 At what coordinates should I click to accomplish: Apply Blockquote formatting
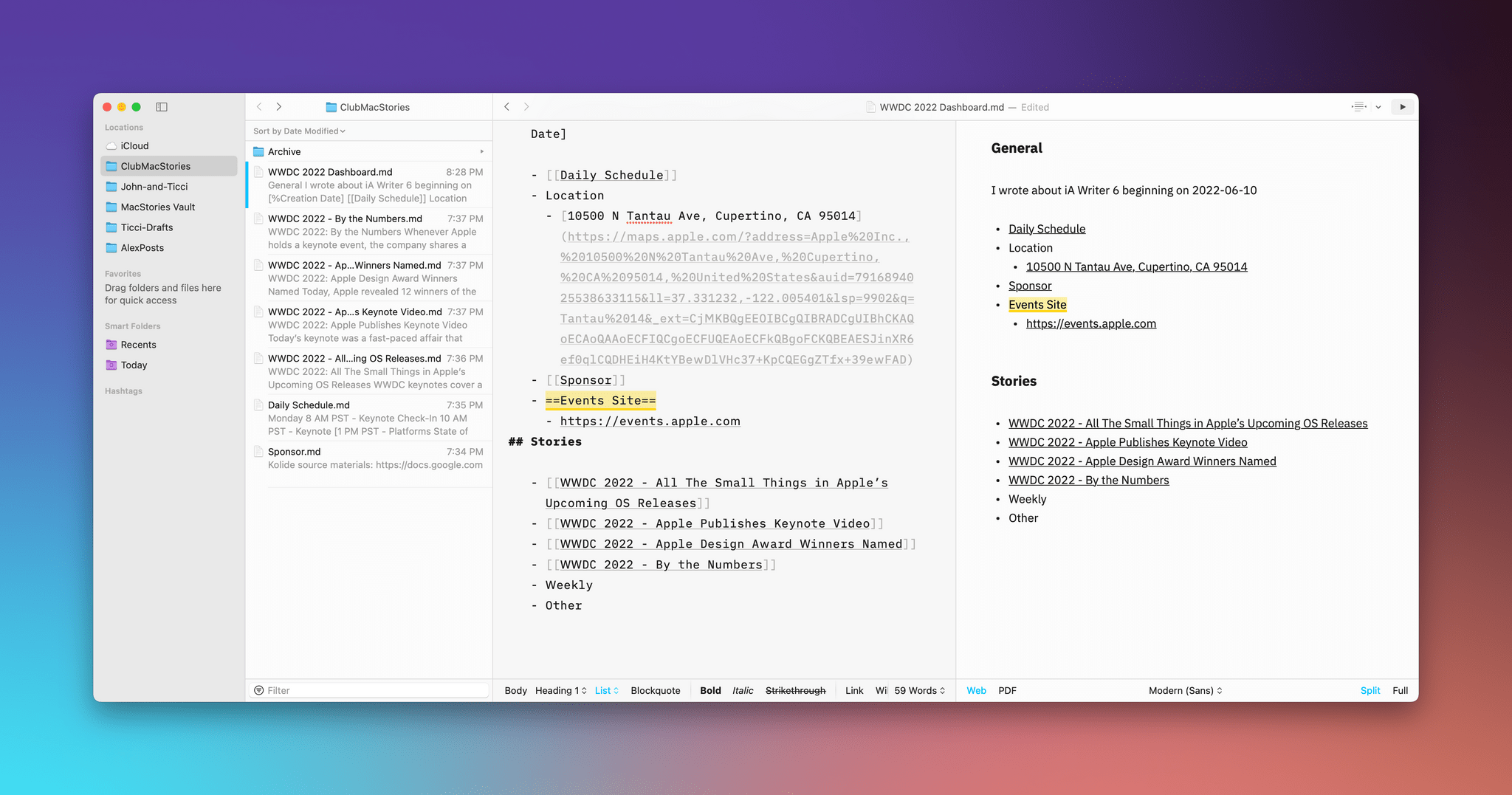pos(656,691)
